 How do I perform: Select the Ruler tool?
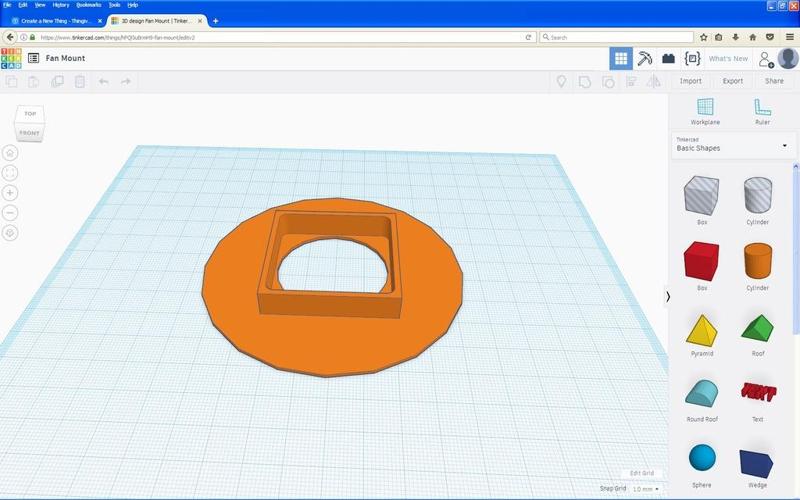point(762,108)
